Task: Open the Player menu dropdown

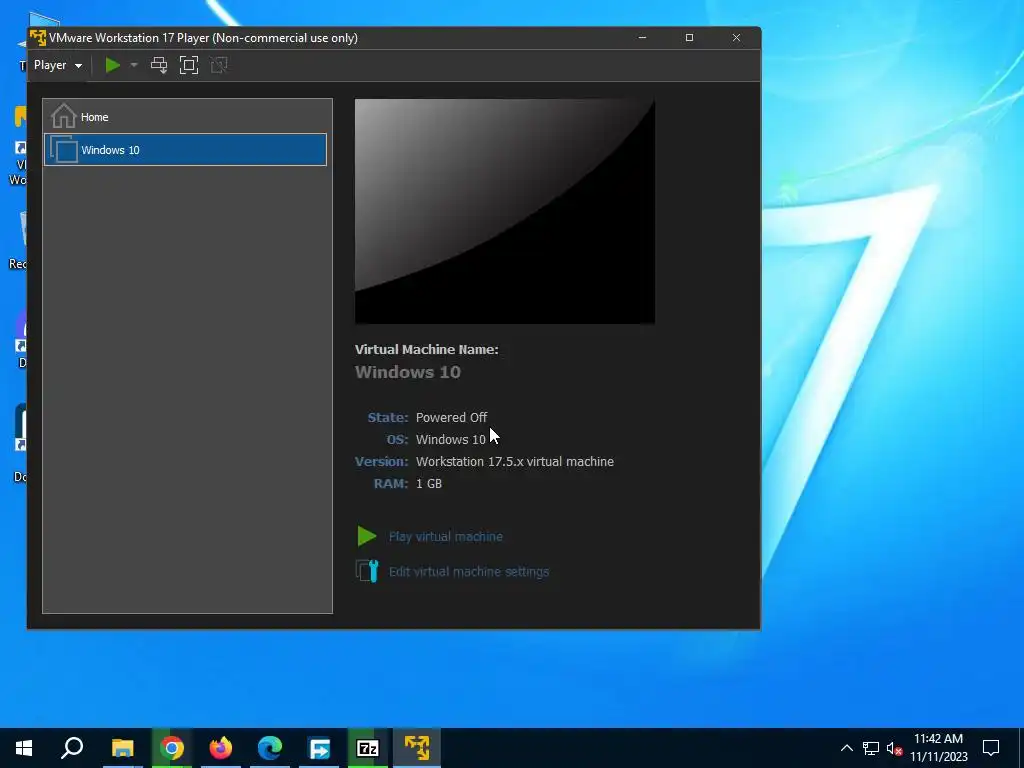Action: tap(57, 65)
